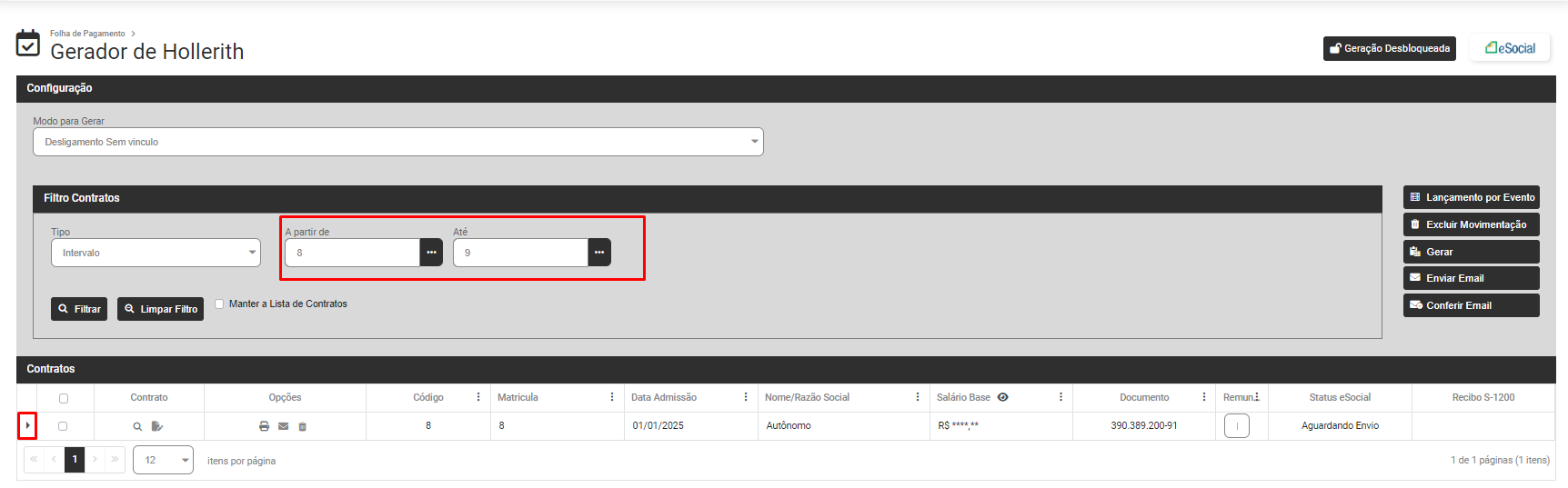Click the Opções column header
The width and height of the screenshot is (1568, 488).
pyautogui.click(x=285, y=397)
